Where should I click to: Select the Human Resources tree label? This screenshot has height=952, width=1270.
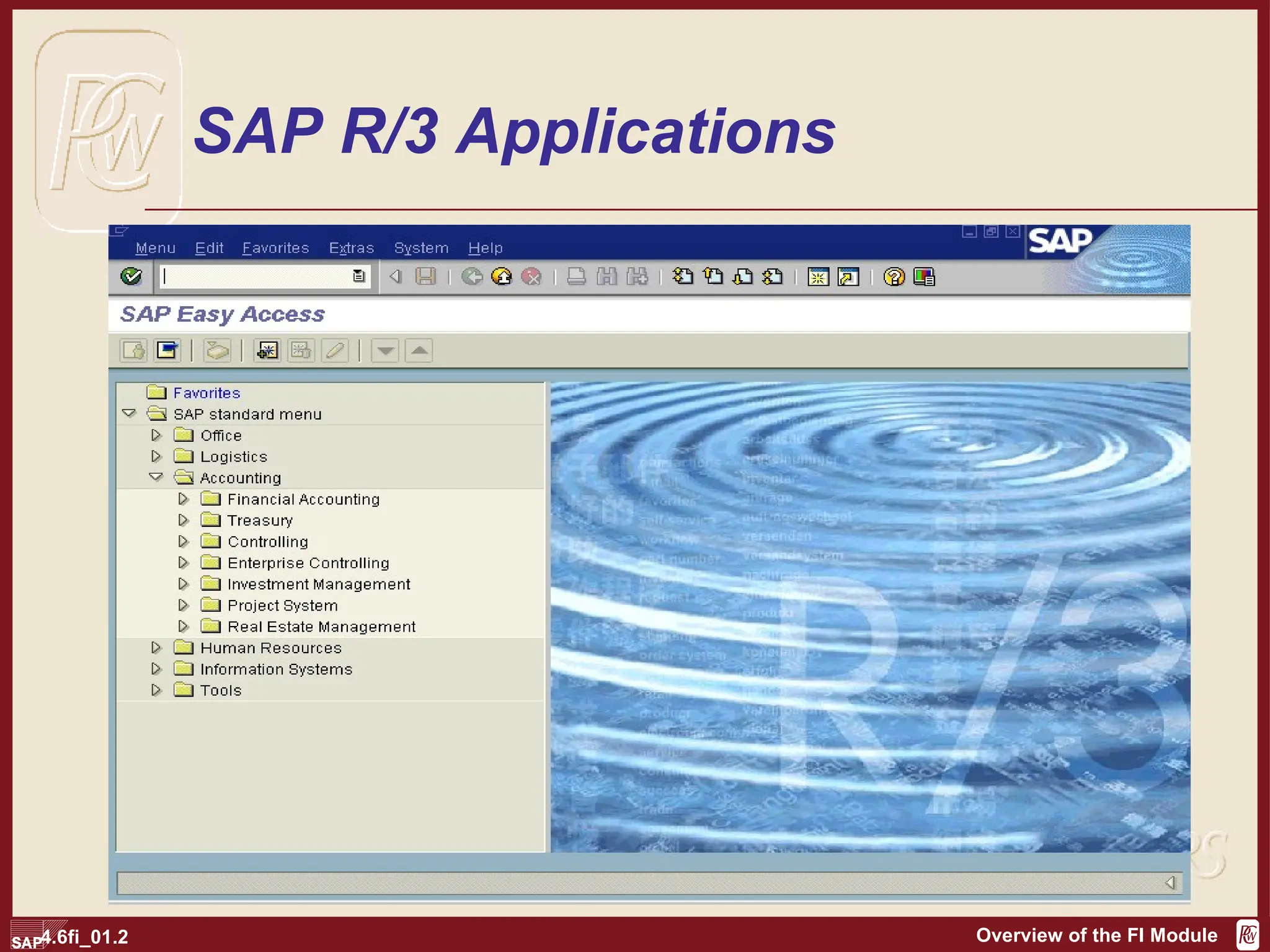coord(271,648)
